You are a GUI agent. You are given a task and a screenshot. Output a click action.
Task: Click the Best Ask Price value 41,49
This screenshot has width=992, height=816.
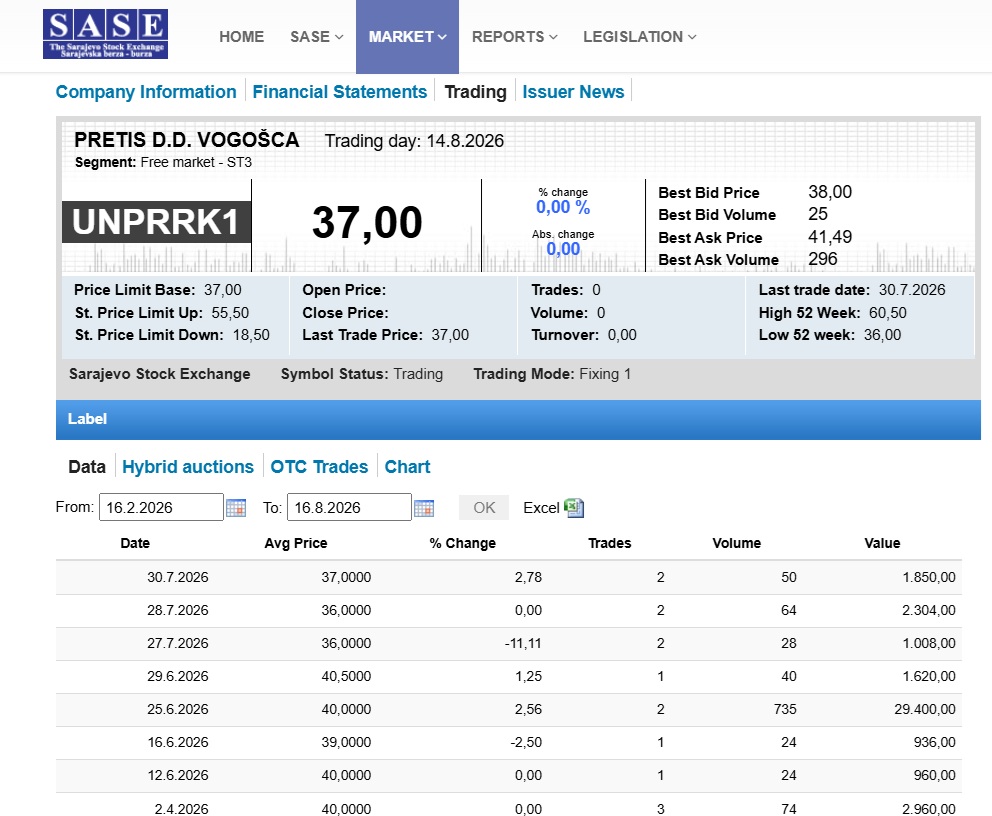[x=830, y=237]
